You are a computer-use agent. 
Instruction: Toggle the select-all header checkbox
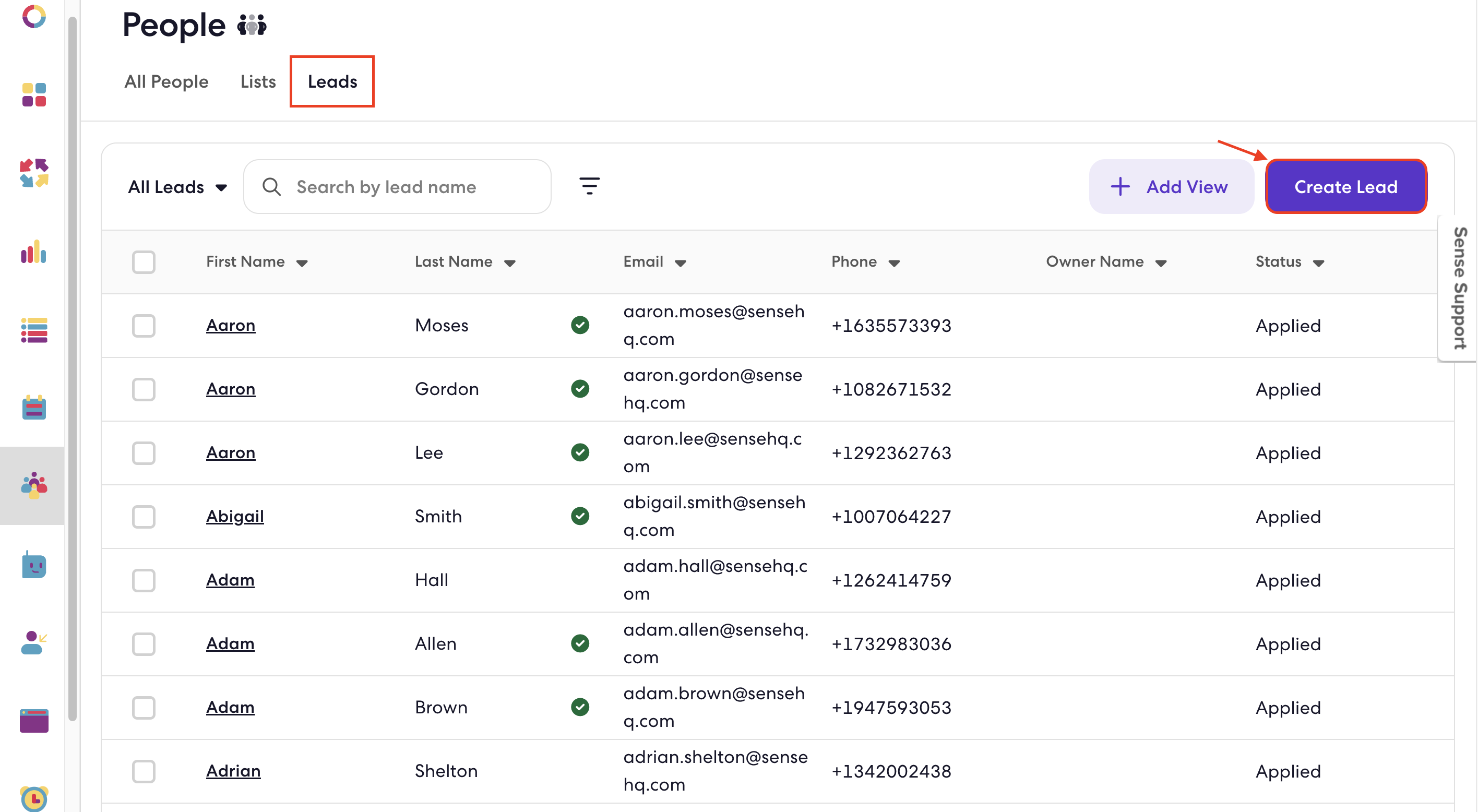pos(144,262)
